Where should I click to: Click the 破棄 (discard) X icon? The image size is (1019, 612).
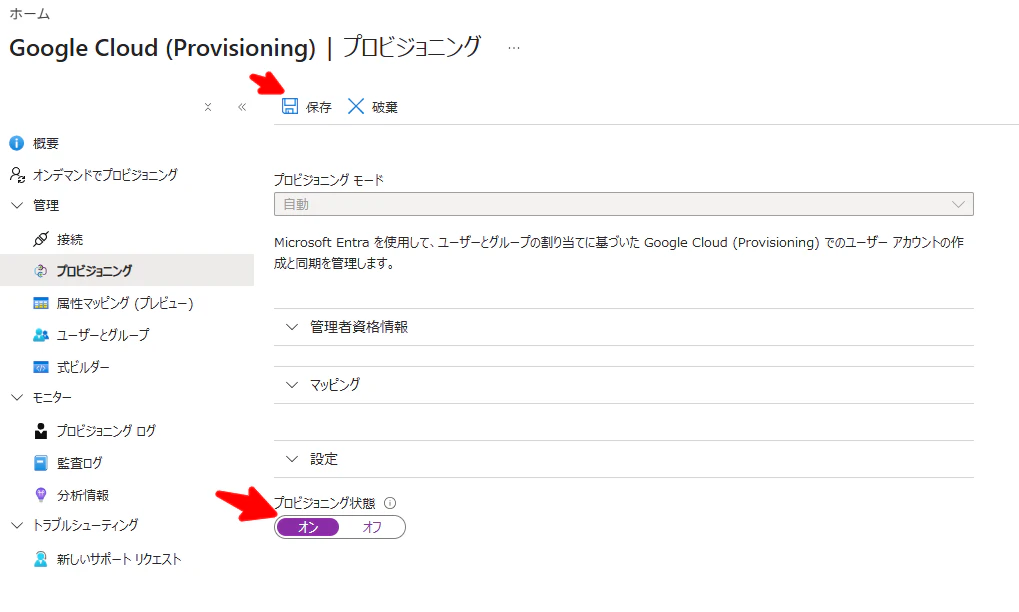355,106
